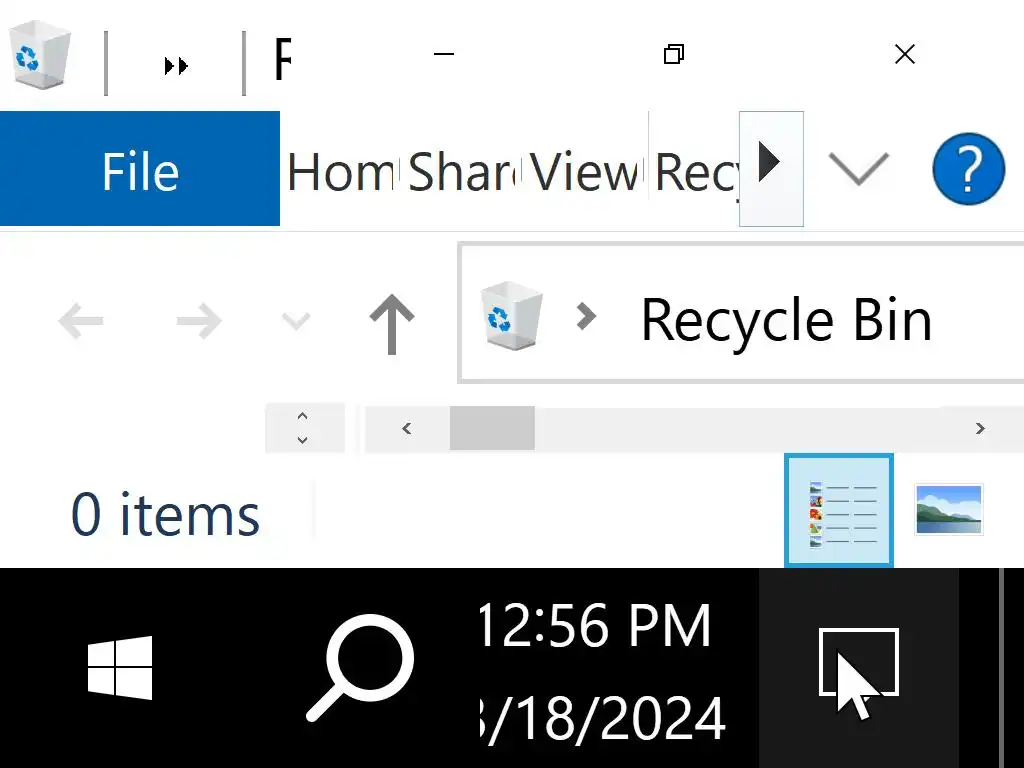Switch to large thumbnails view
Screen dimensions: 1024x768
[x=948, y=509]
